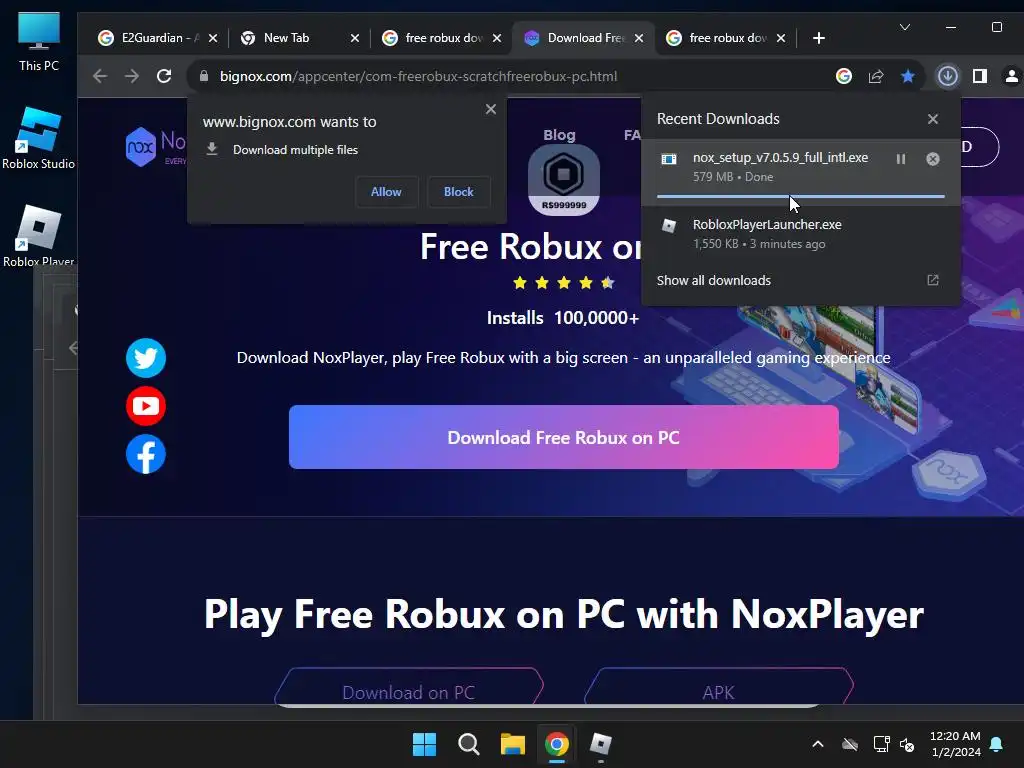
Task: Open Roblox Player desktop shortcut
Action: tap(39, 236)
